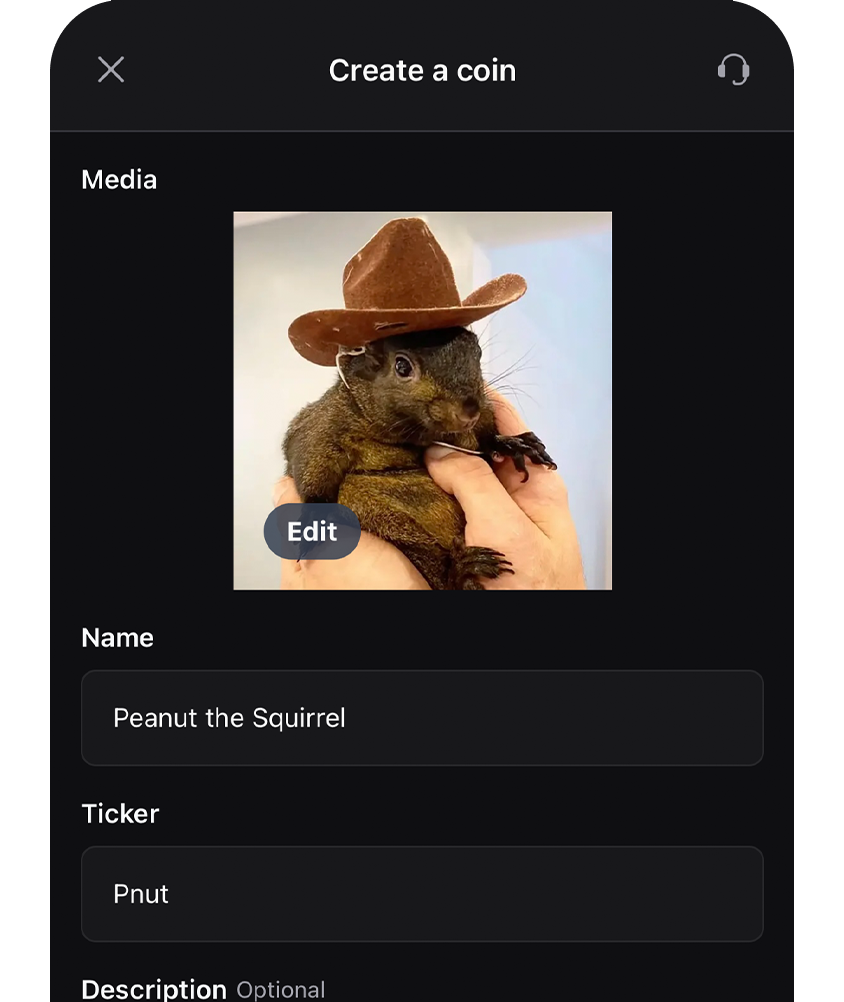
Task: Focus the Name input field
Action: click(x=422, y=718)
